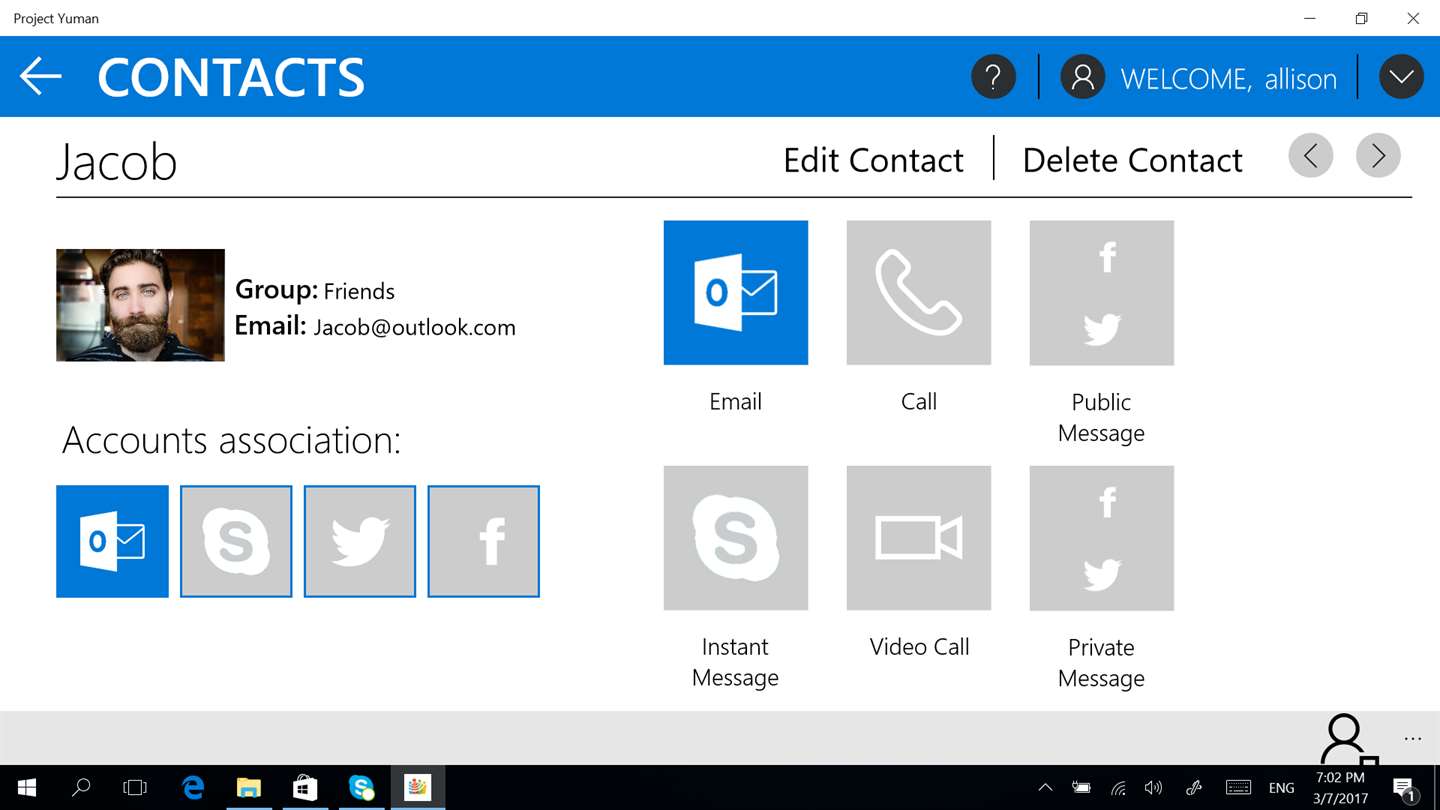The height and width of the screenshot is (810, 1440).
Task: Select the Outlook account association tile
Action: pyautogui.click(x=112, y=541)
